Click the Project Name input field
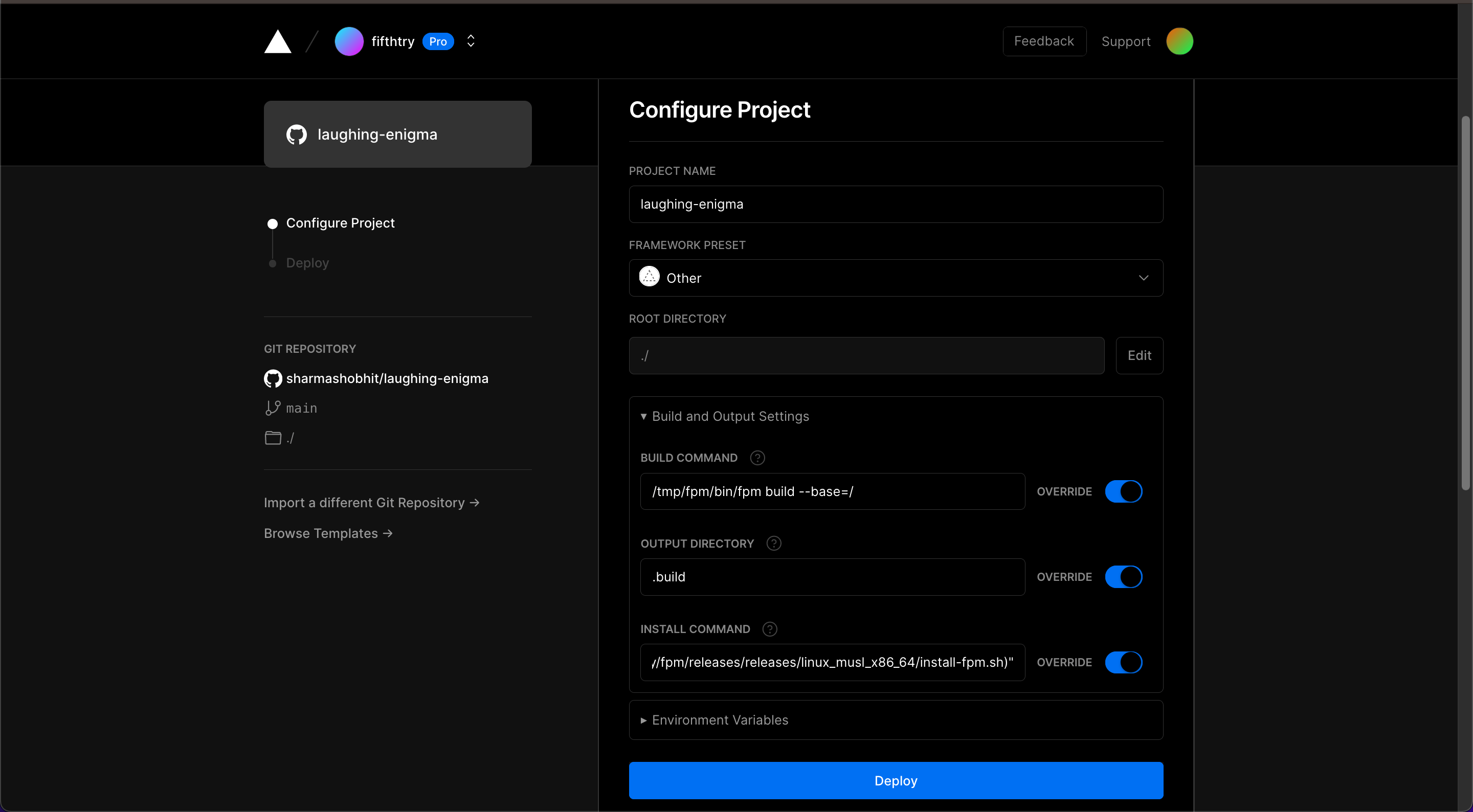Image resolution: width=1473 pixels, height=812 pixels. pos(896,204)
